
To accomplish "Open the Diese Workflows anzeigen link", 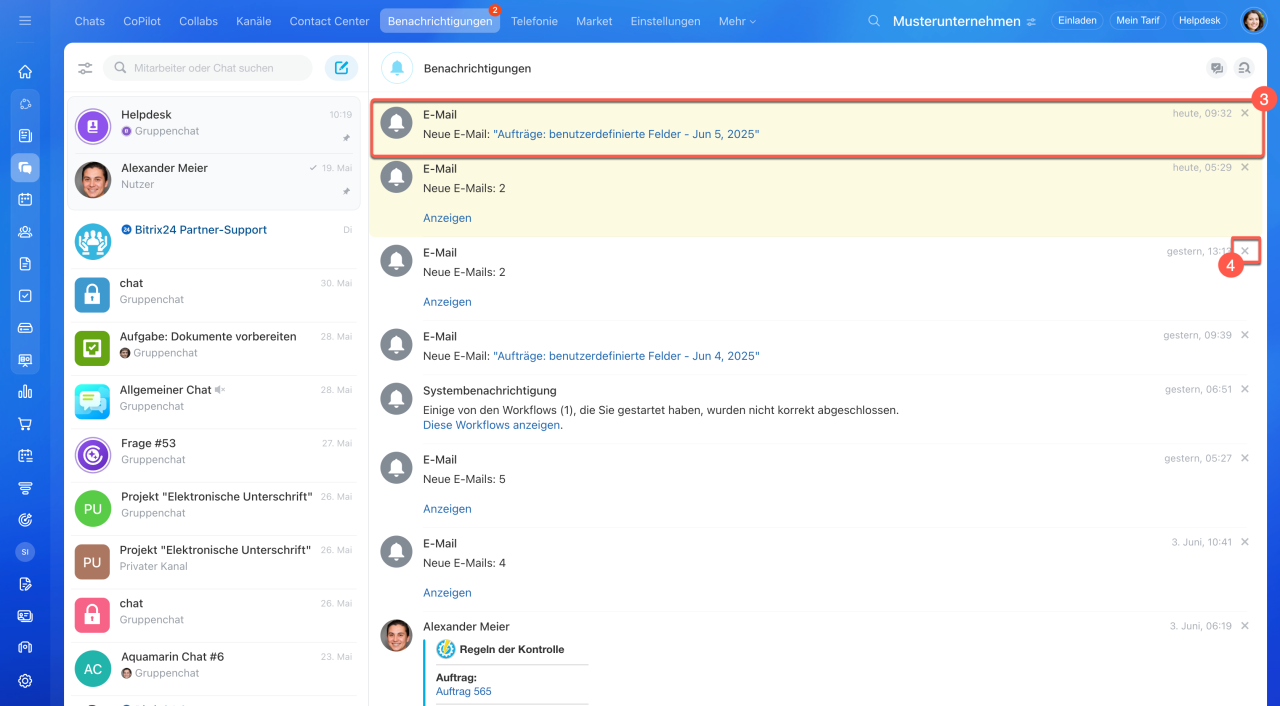I will point(491,425).
